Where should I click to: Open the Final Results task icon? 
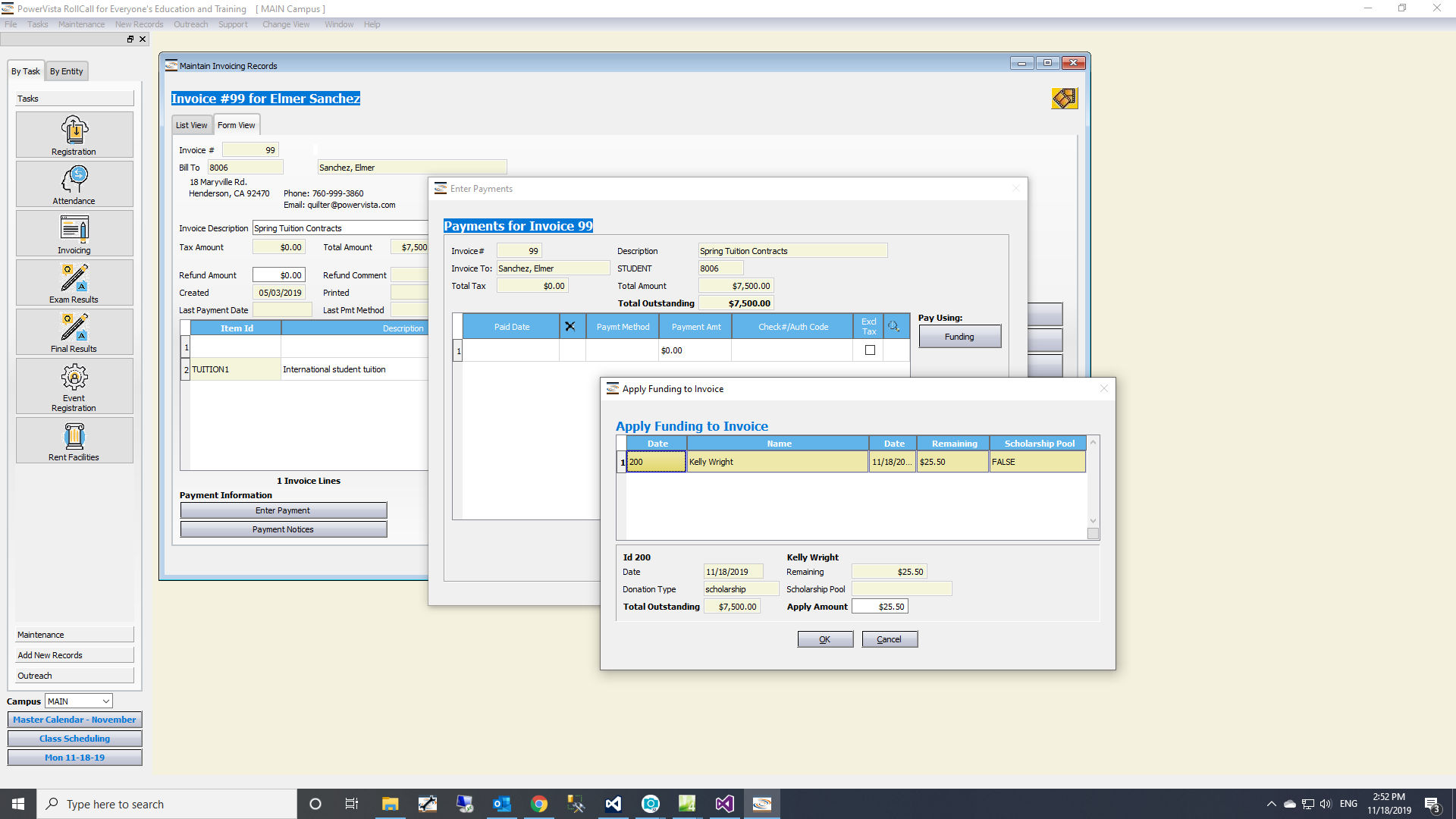coord(74,332)
